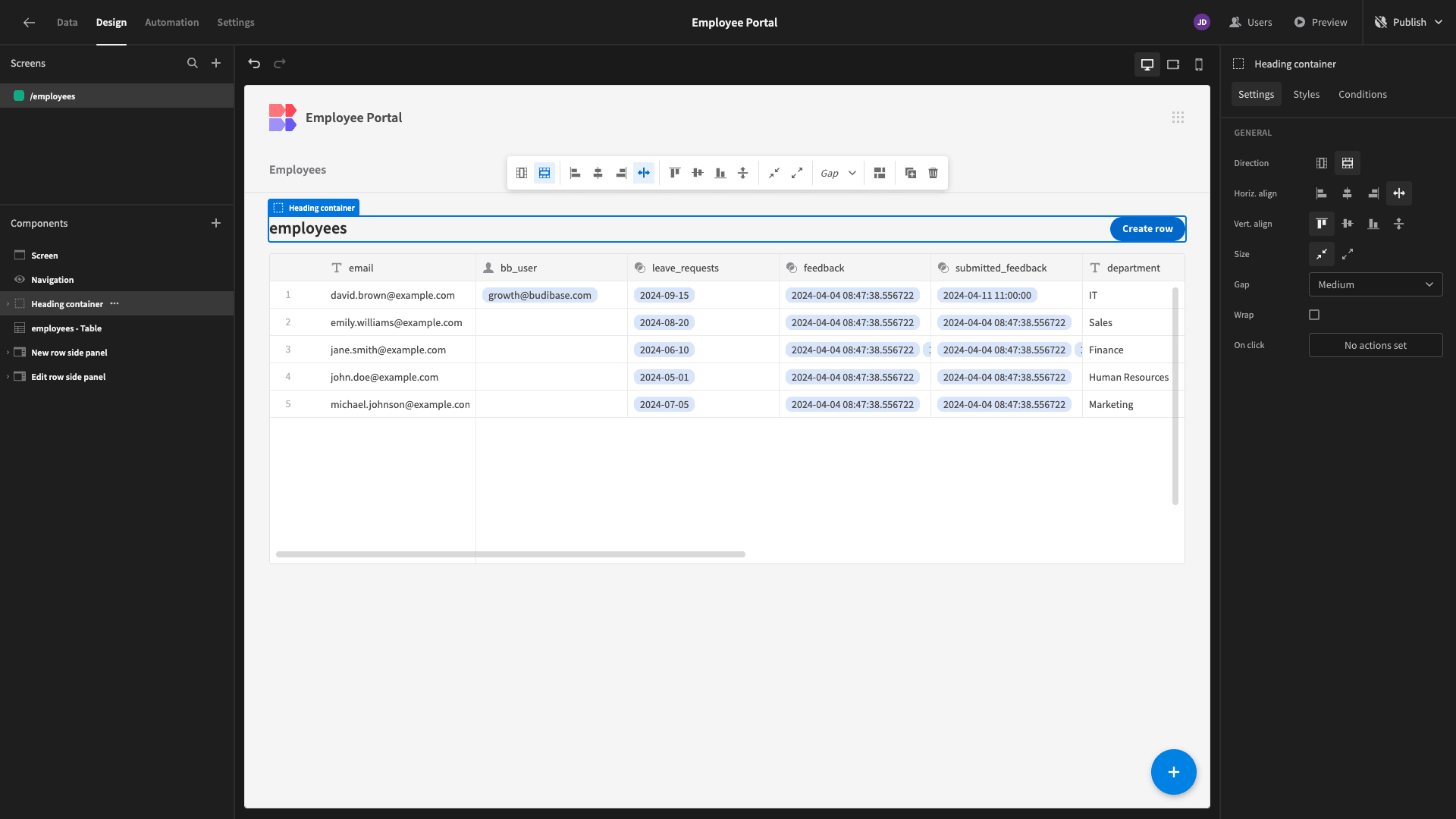1456x819 pixels.
Task: Open the top Settings tab
Action: click(236, 23)
